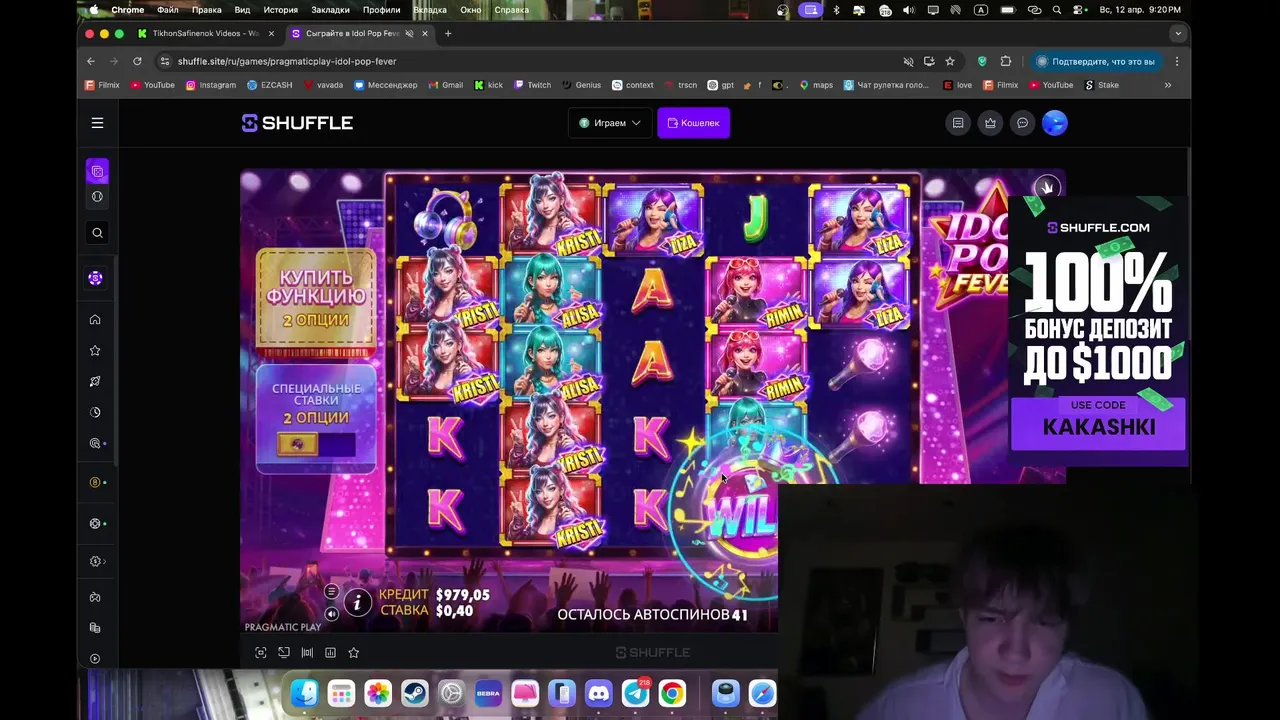Open the Shuffle hamburger menu
This screenshot has width=1280, height=720.
97,123
